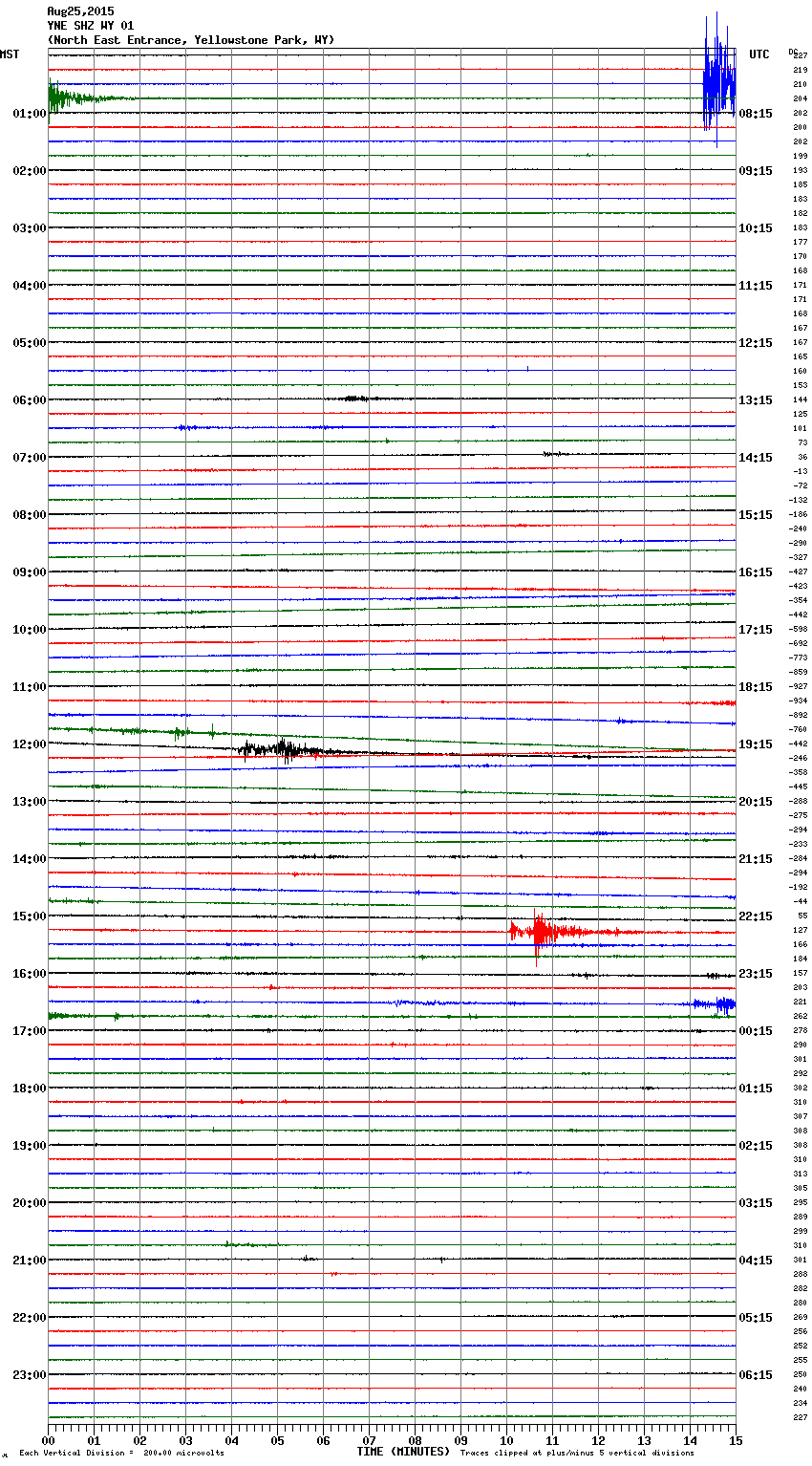Click the black seismic event on the 12:00 trace
This screenshot has height=1466, width=812.
(x=279, y=749)
